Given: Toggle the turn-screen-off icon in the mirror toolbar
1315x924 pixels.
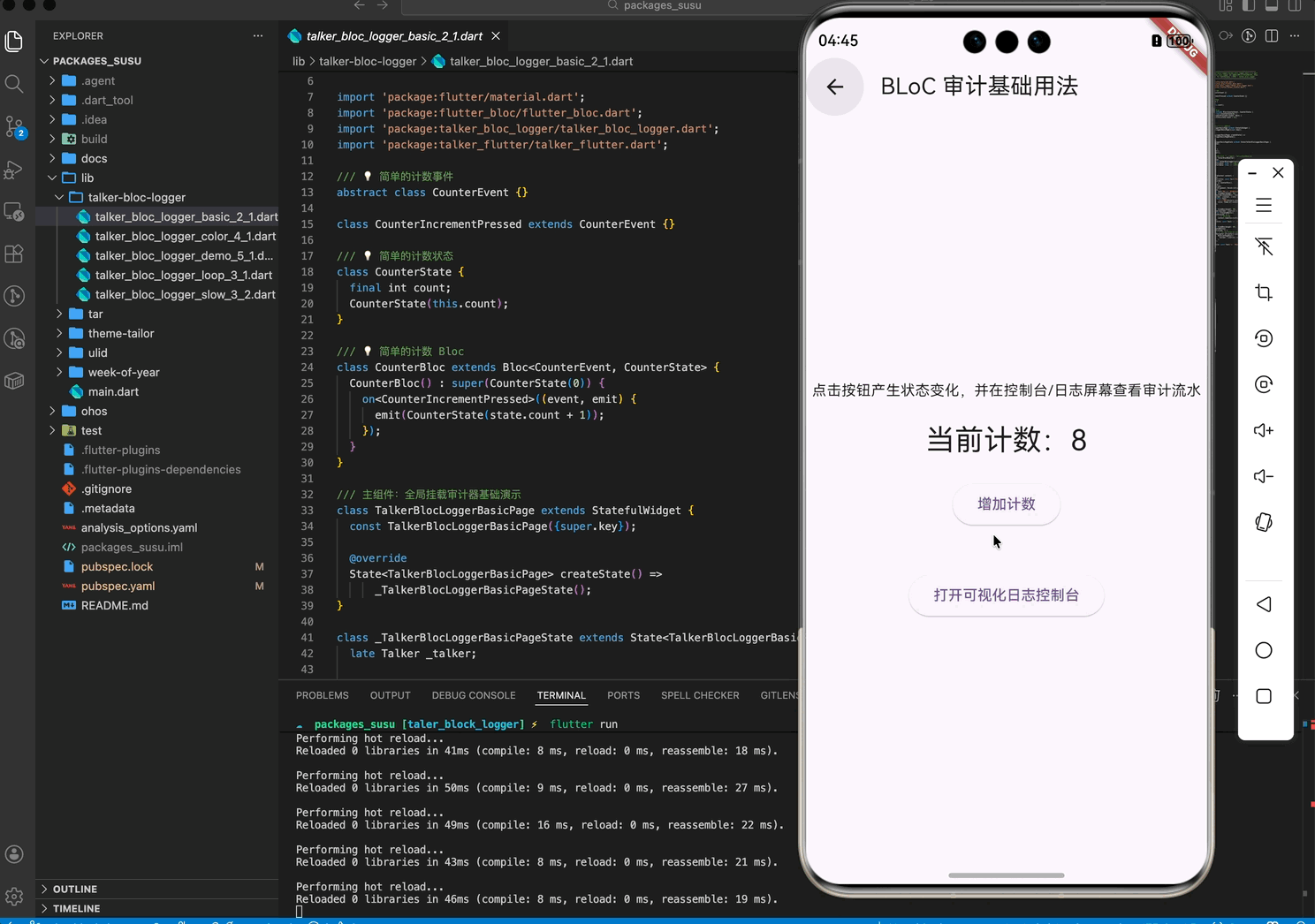Looking at the screenshot, I should click(x=1264, y=246).
